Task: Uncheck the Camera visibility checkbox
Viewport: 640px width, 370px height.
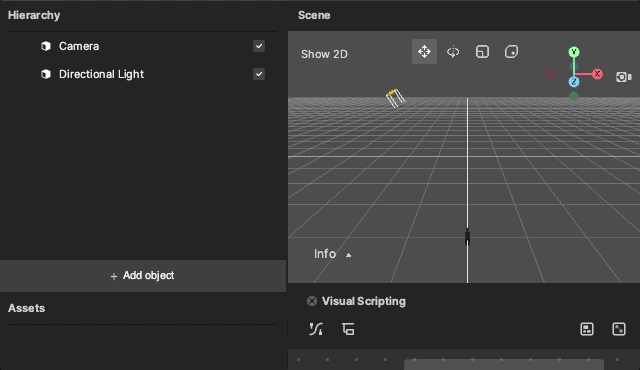Action: 259,46
